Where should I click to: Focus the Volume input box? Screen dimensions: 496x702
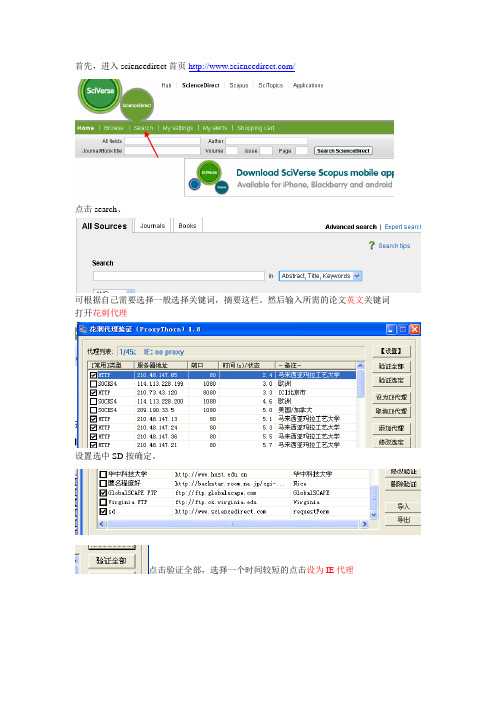231,151
